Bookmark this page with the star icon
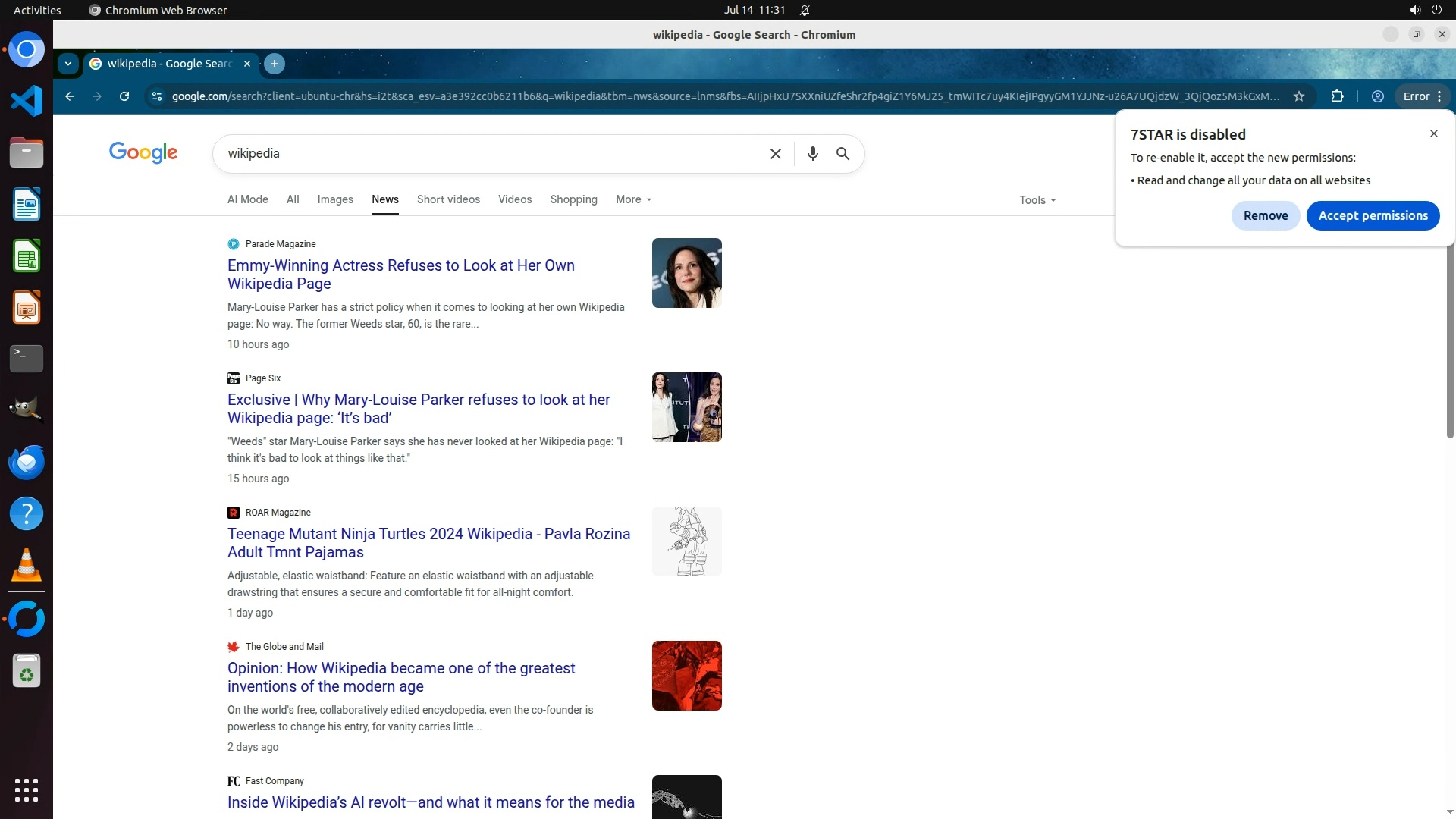This screenshot has height=819, width=1456. 1299,96
